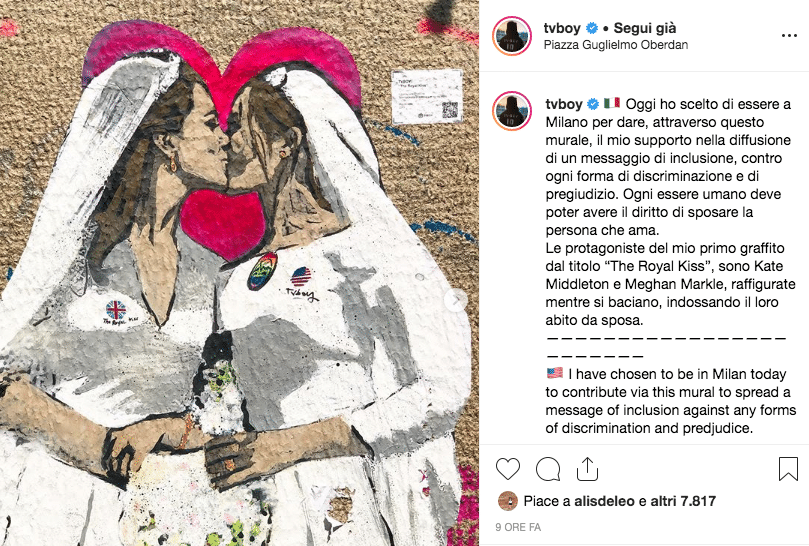This screenshot has height=546, width=809.
Task: Open tvboy avatar beside the caption
Action: pyautogui.click(x=511, y=111)
